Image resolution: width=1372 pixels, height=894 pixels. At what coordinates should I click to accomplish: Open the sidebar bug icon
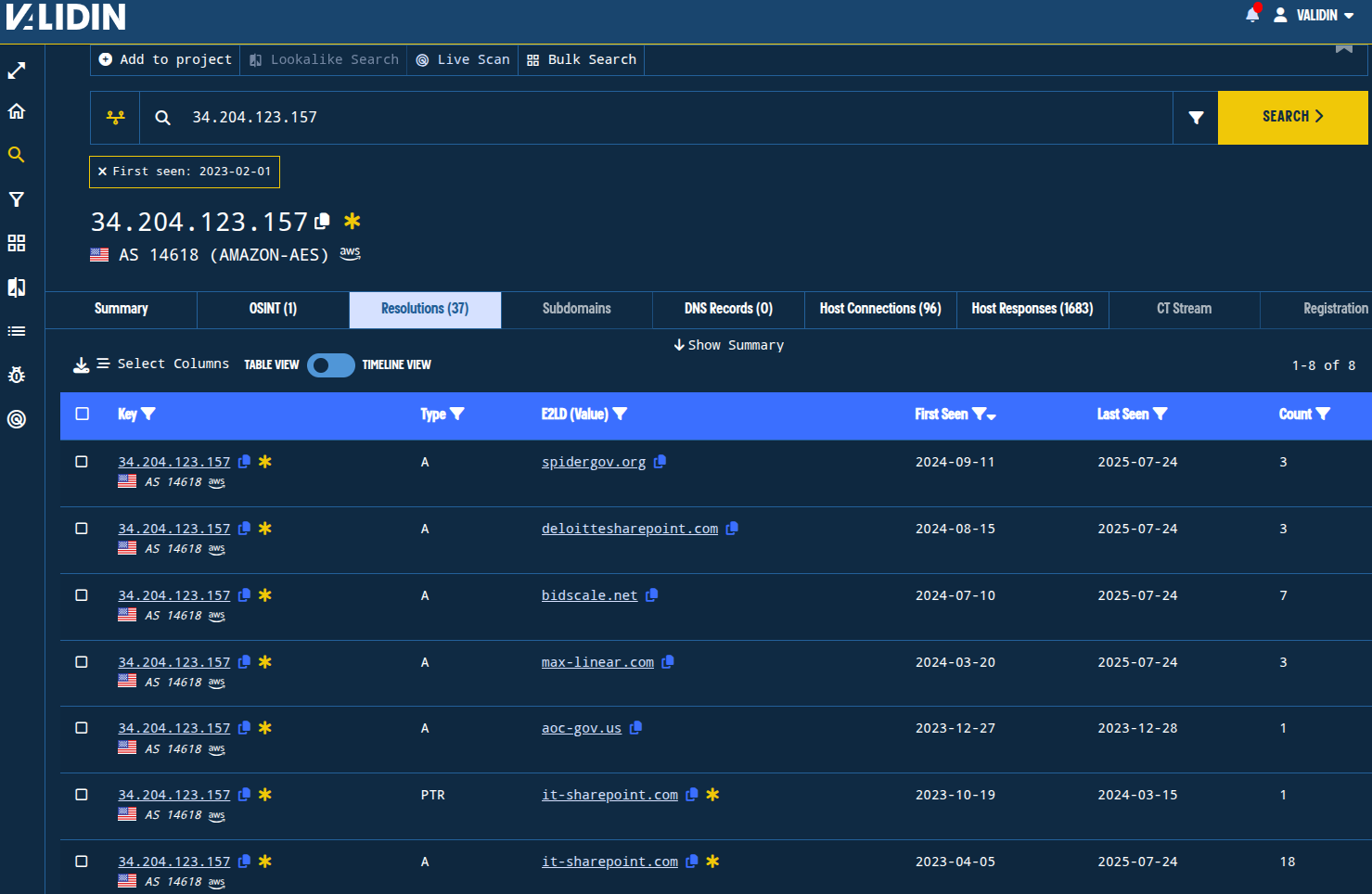pyautogui.click(x=17, y=375)
